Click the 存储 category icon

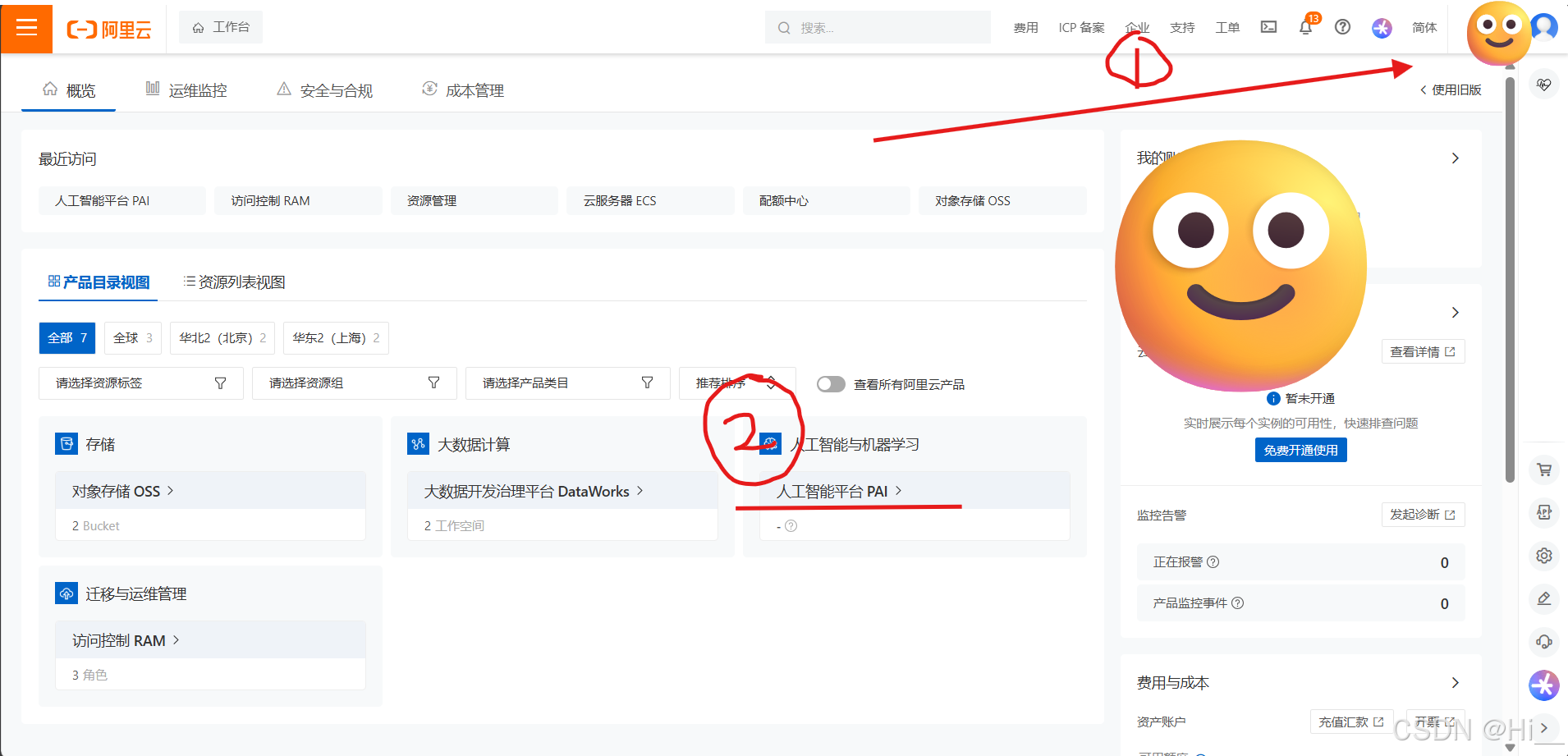(x=66, y=444)
